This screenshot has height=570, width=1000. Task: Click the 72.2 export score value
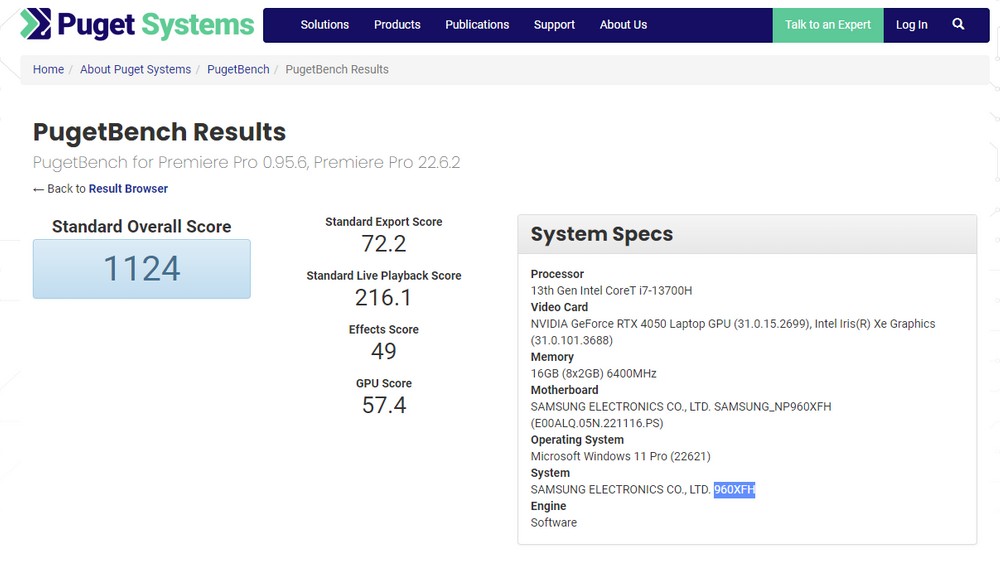click(x=383, y=244)
